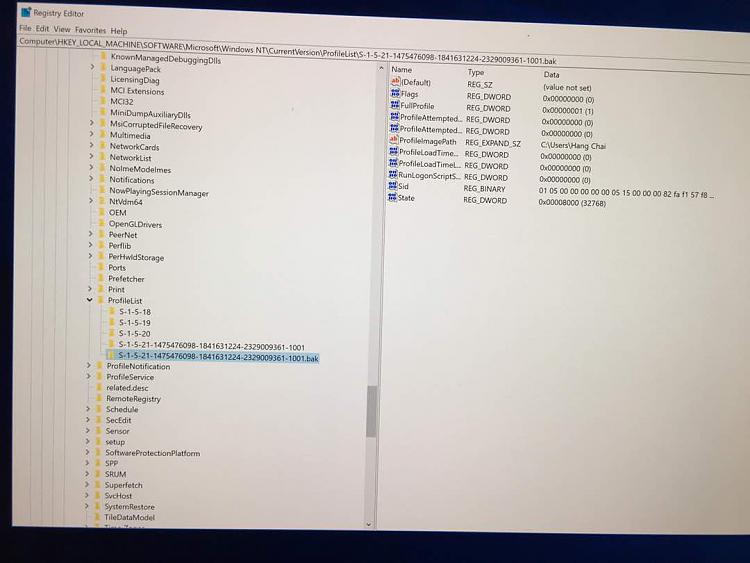Select the S-1-5-20 folder icon
This screenshot has width=750, height=563.
pyautogui.click(x=111, y=333)
